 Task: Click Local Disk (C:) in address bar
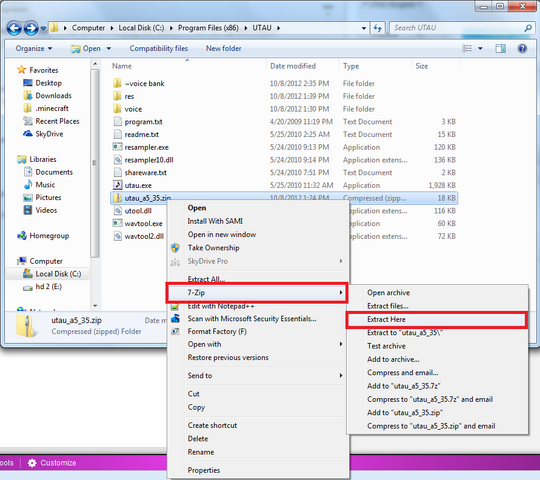(x=141, y=28)
